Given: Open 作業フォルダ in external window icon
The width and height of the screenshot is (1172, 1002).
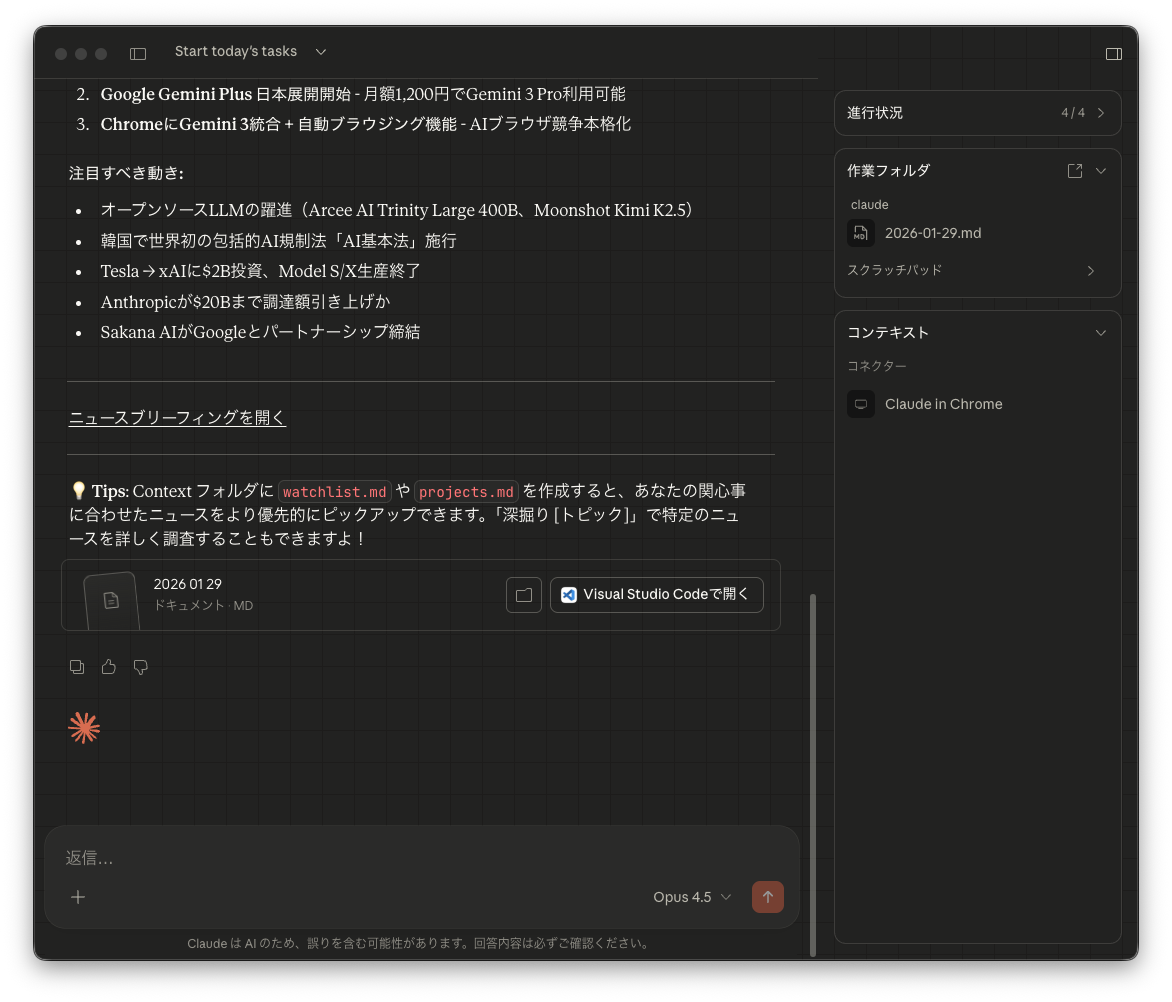Looking at the screenshot, I should [x=1075, y=171].
